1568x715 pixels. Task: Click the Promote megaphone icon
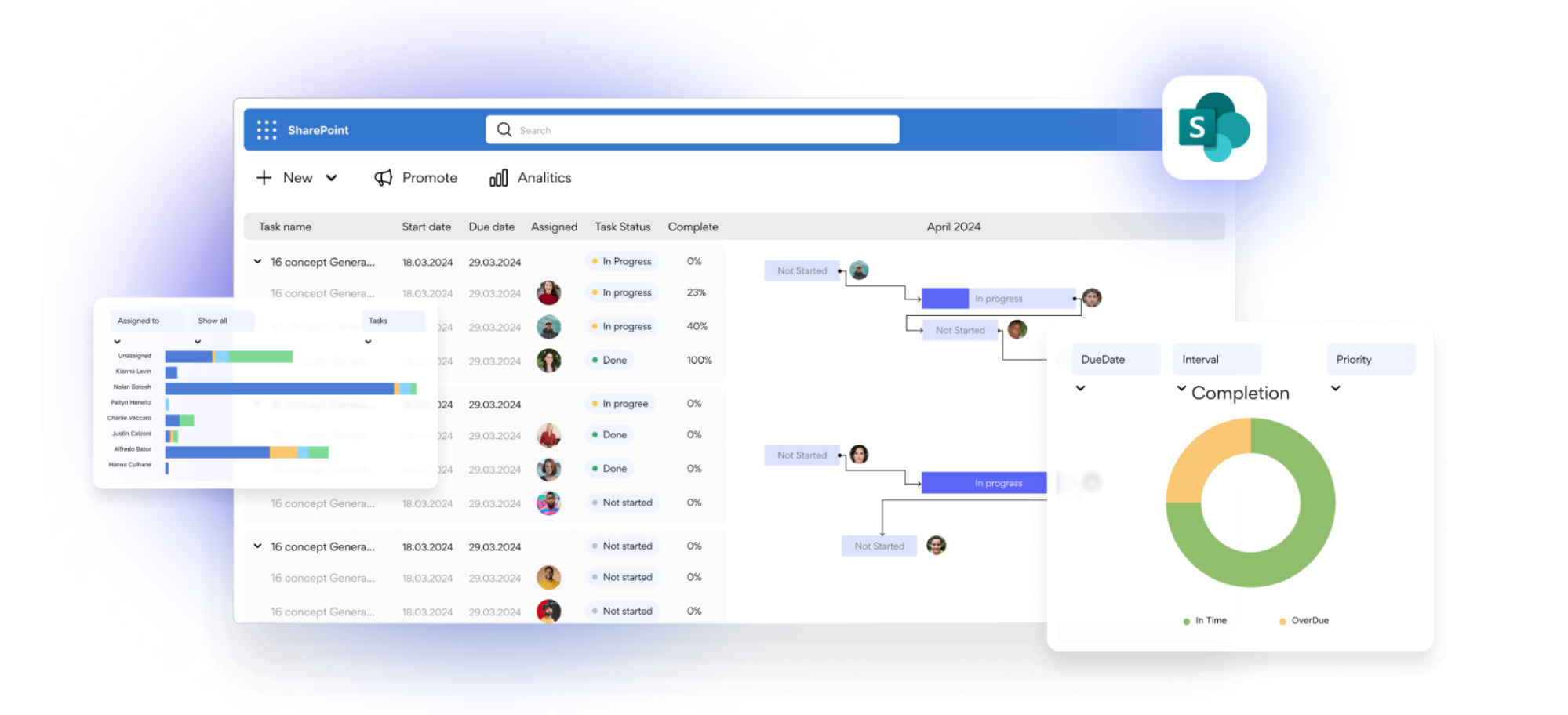click(383, 178)
